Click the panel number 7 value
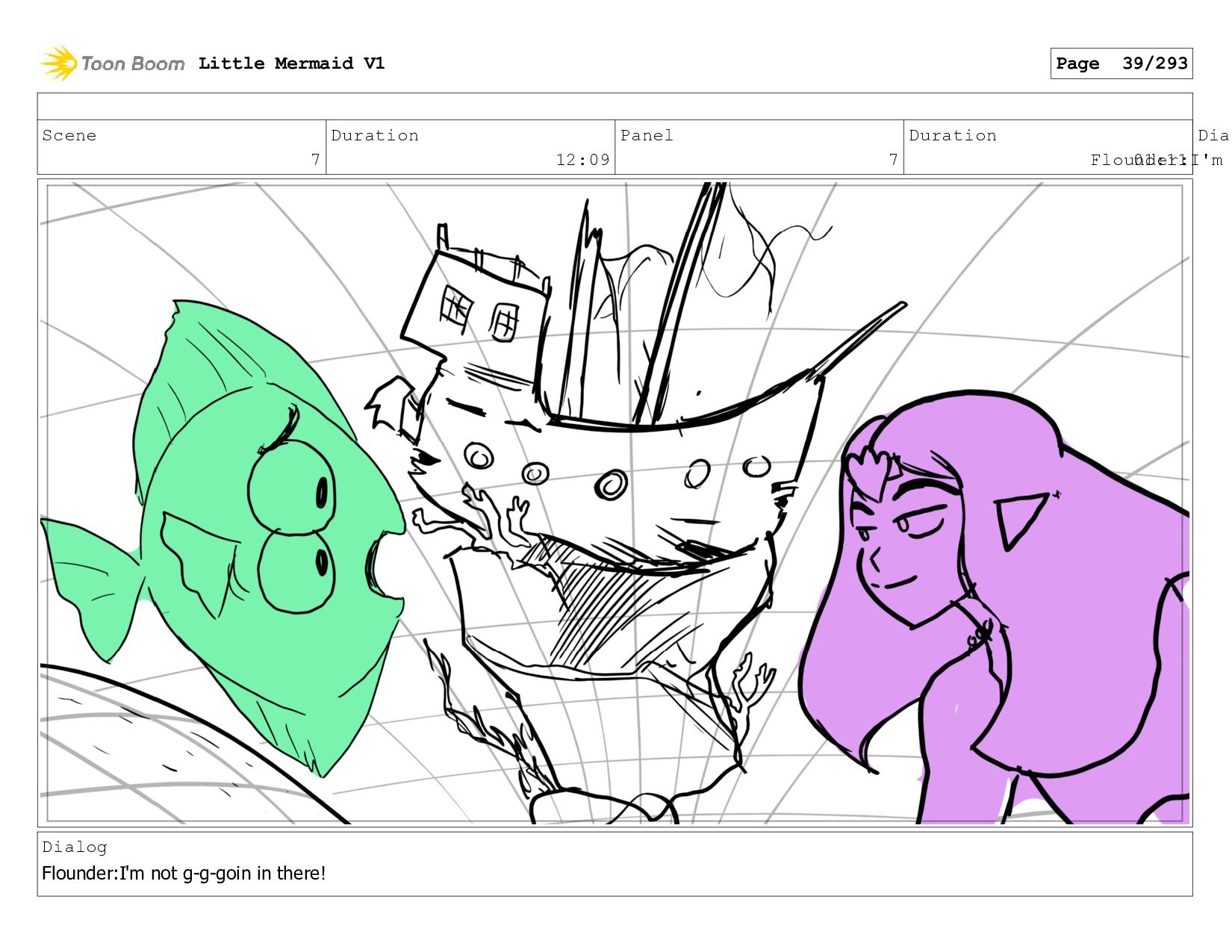Image resolution: width=1232 pixels, height=952 pixels. click(894, 160)
